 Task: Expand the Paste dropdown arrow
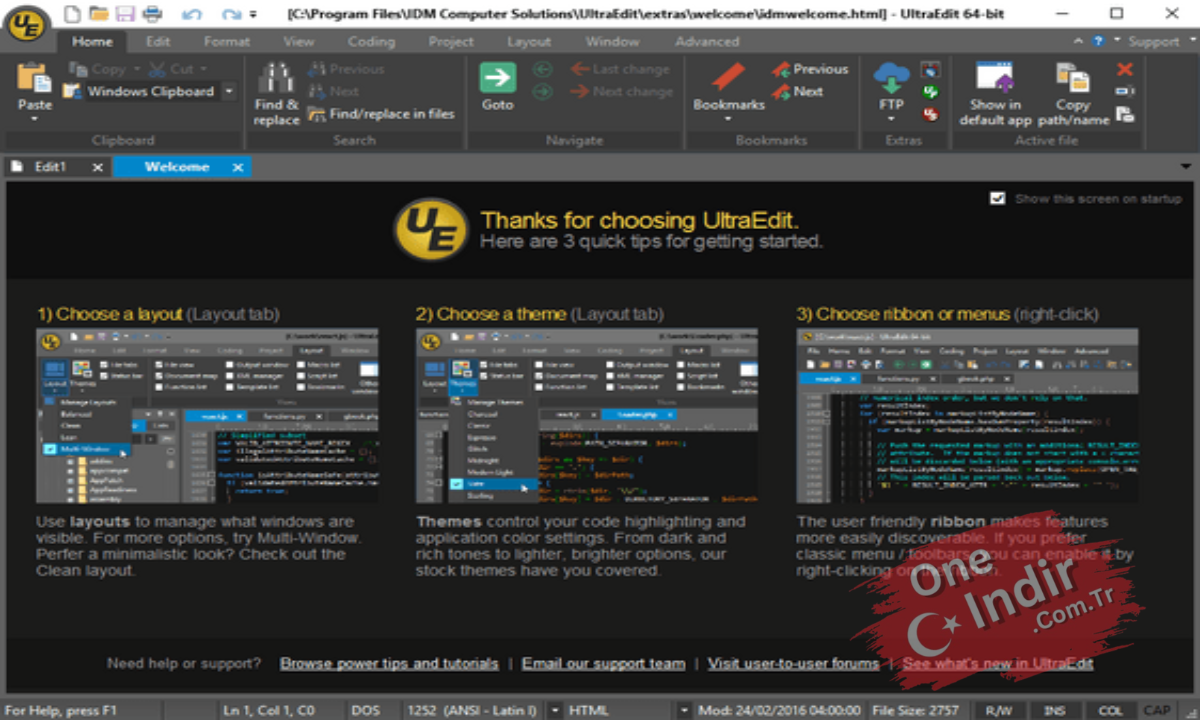(x=34, y=119)
